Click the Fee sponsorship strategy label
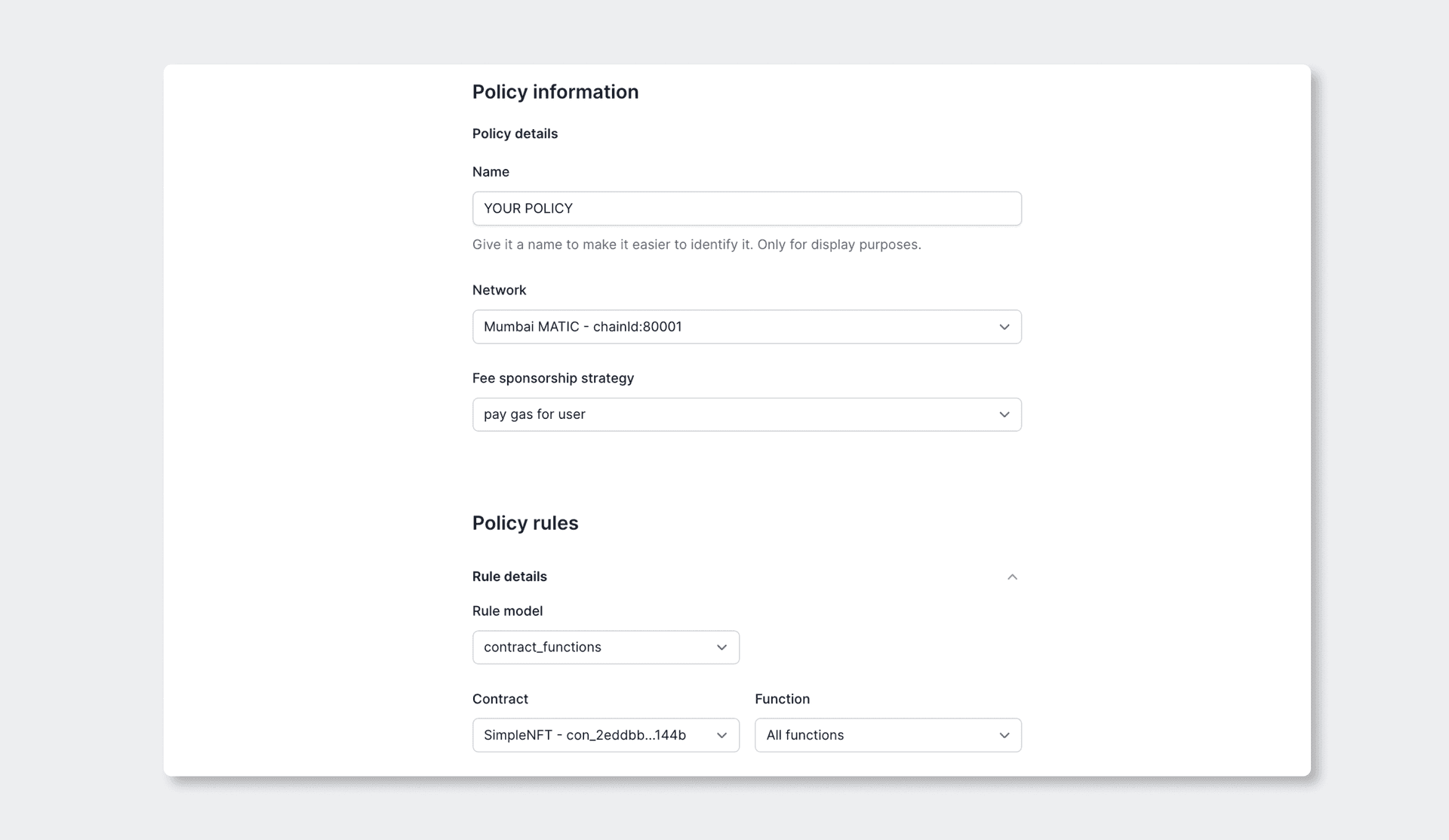The width and height of the screenshot is (1449, 840). click(x=552, y=378)
